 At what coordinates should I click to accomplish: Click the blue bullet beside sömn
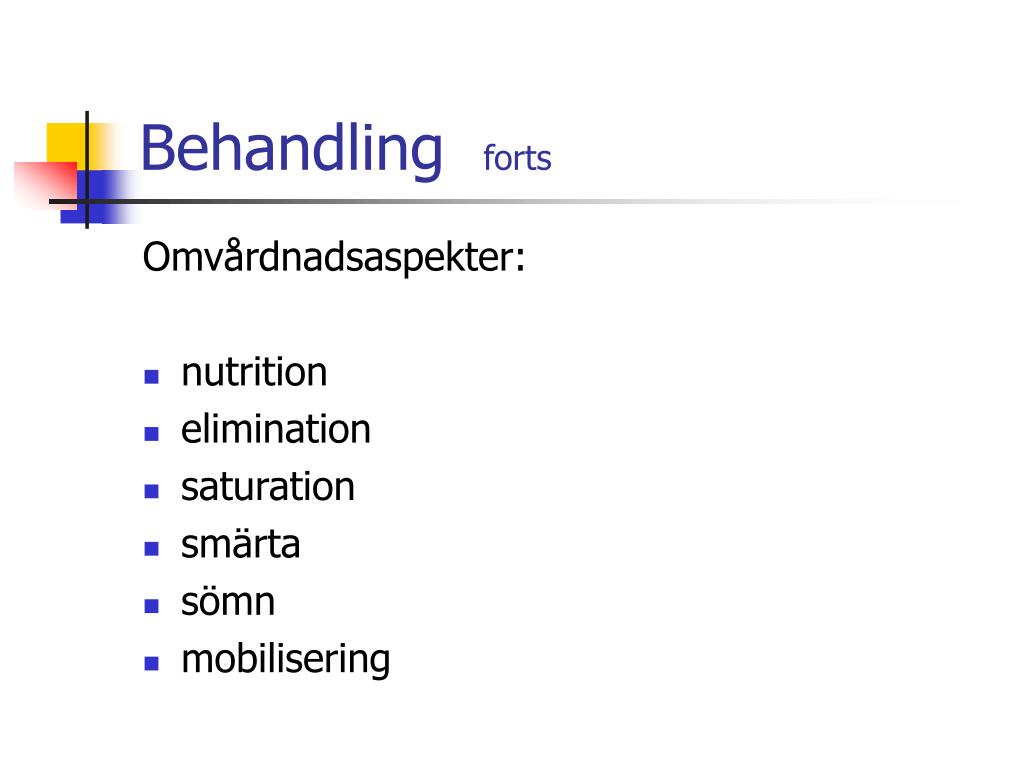[x=152, y=606]
